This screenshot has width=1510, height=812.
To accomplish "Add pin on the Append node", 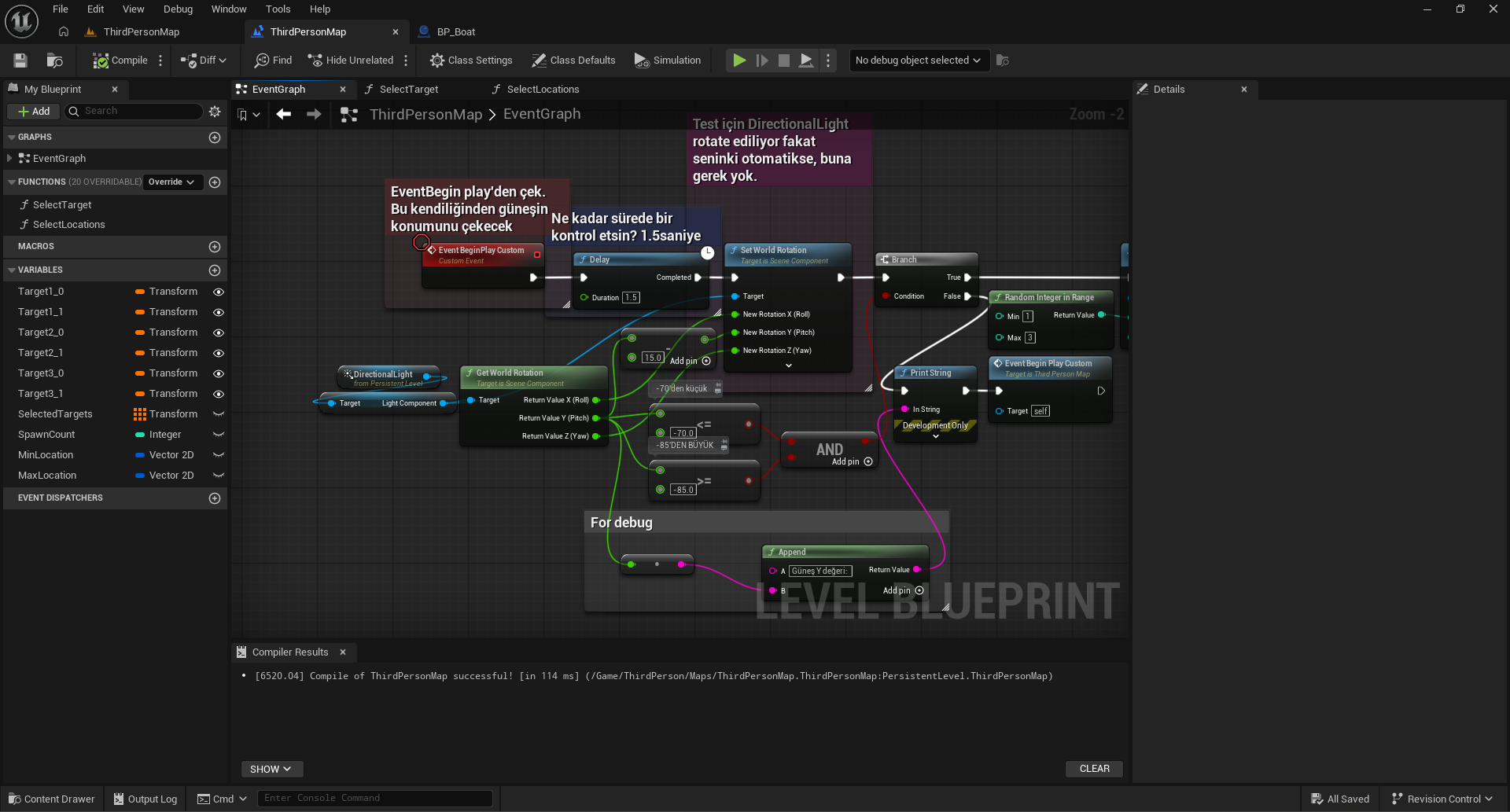I will (919, 591).
